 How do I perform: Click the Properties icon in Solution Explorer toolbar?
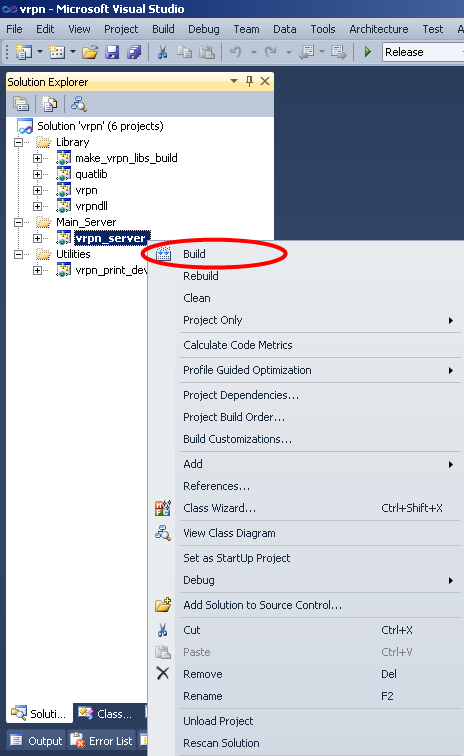[x=21, y=104]
